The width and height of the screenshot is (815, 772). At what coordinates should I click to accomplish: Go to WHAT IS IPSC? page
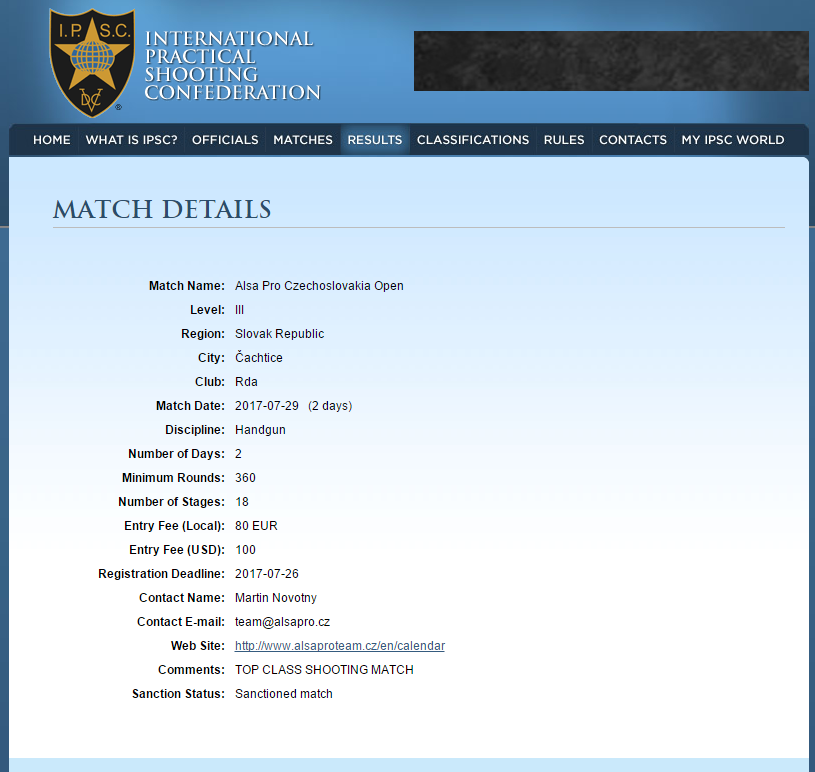(x=132, y=140)
